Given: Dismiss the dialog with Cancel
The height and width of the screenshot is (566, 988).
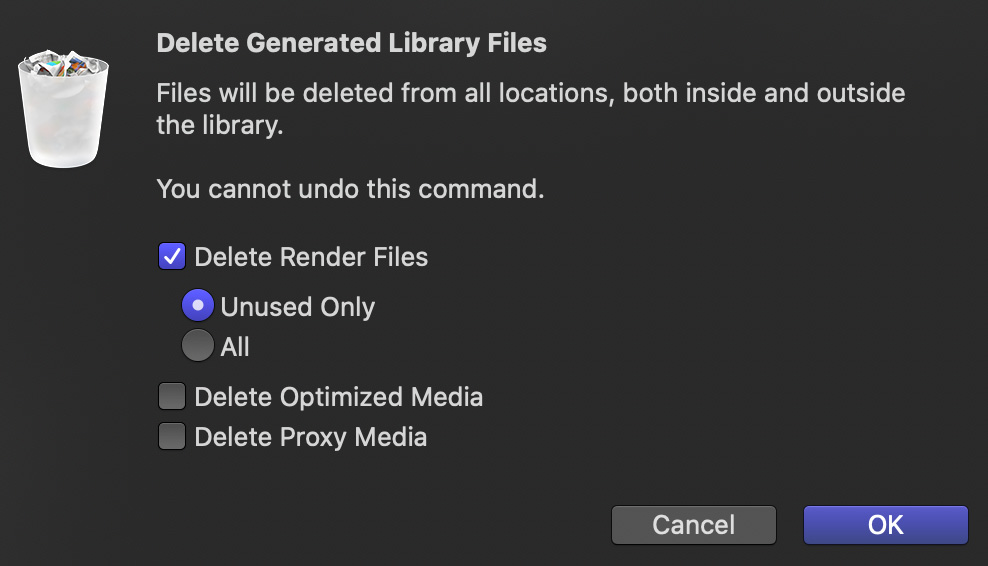Looking at the screenshot, I should [694, 524].
